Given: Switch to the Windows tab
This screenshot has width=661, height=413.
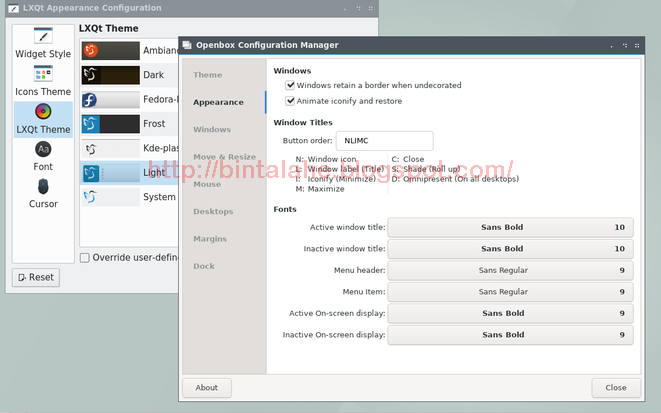Looking at the screenshot, I should pos(212,129).
